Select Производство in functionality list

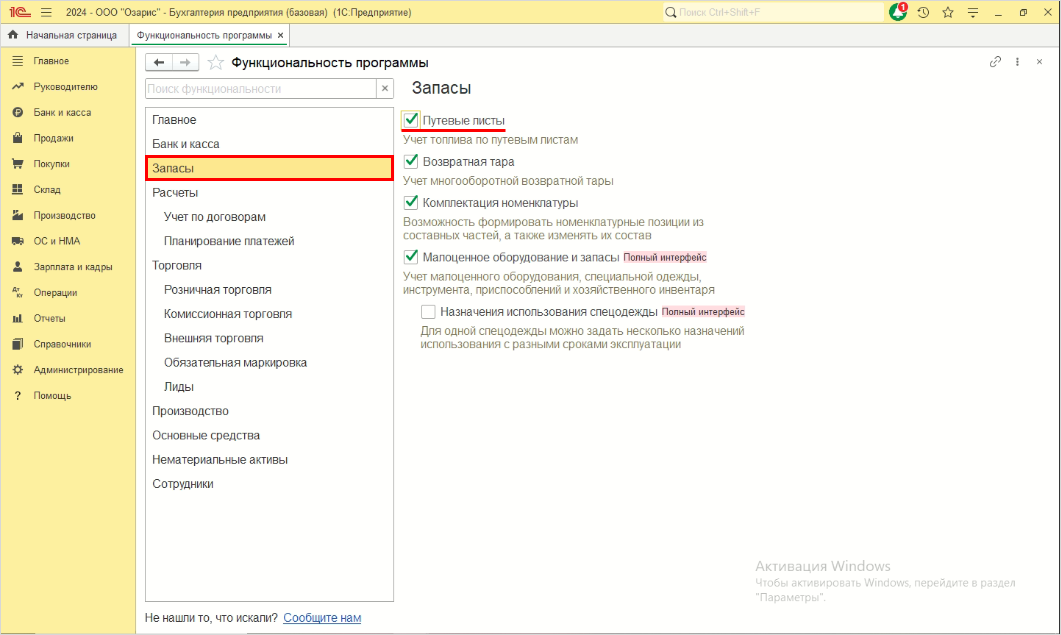click(269, 411)
